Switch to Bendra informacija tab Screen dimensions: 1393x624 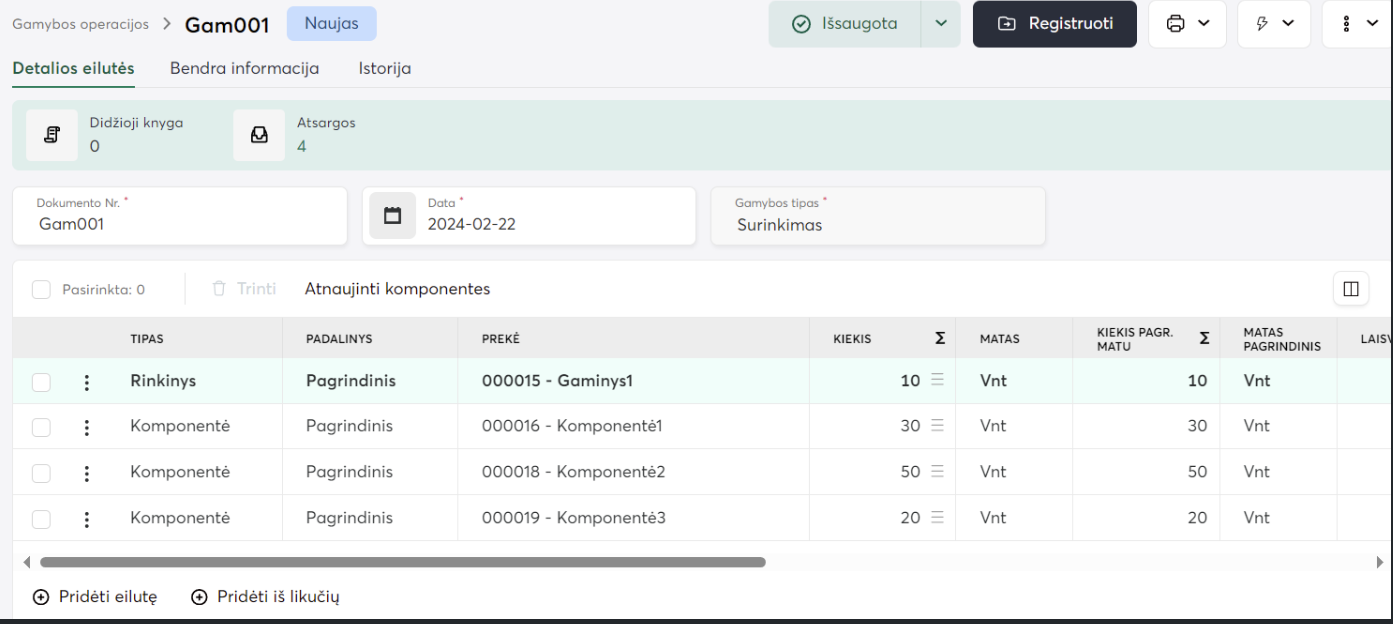click(244, 69)
